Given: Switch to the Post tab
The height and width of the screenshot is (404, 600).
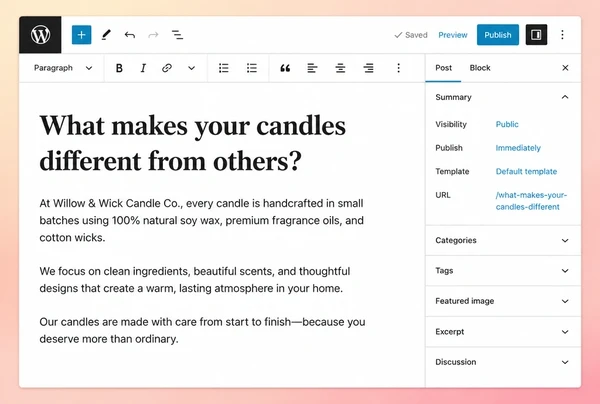Looking at the screenshot, I should click(443, 68).
